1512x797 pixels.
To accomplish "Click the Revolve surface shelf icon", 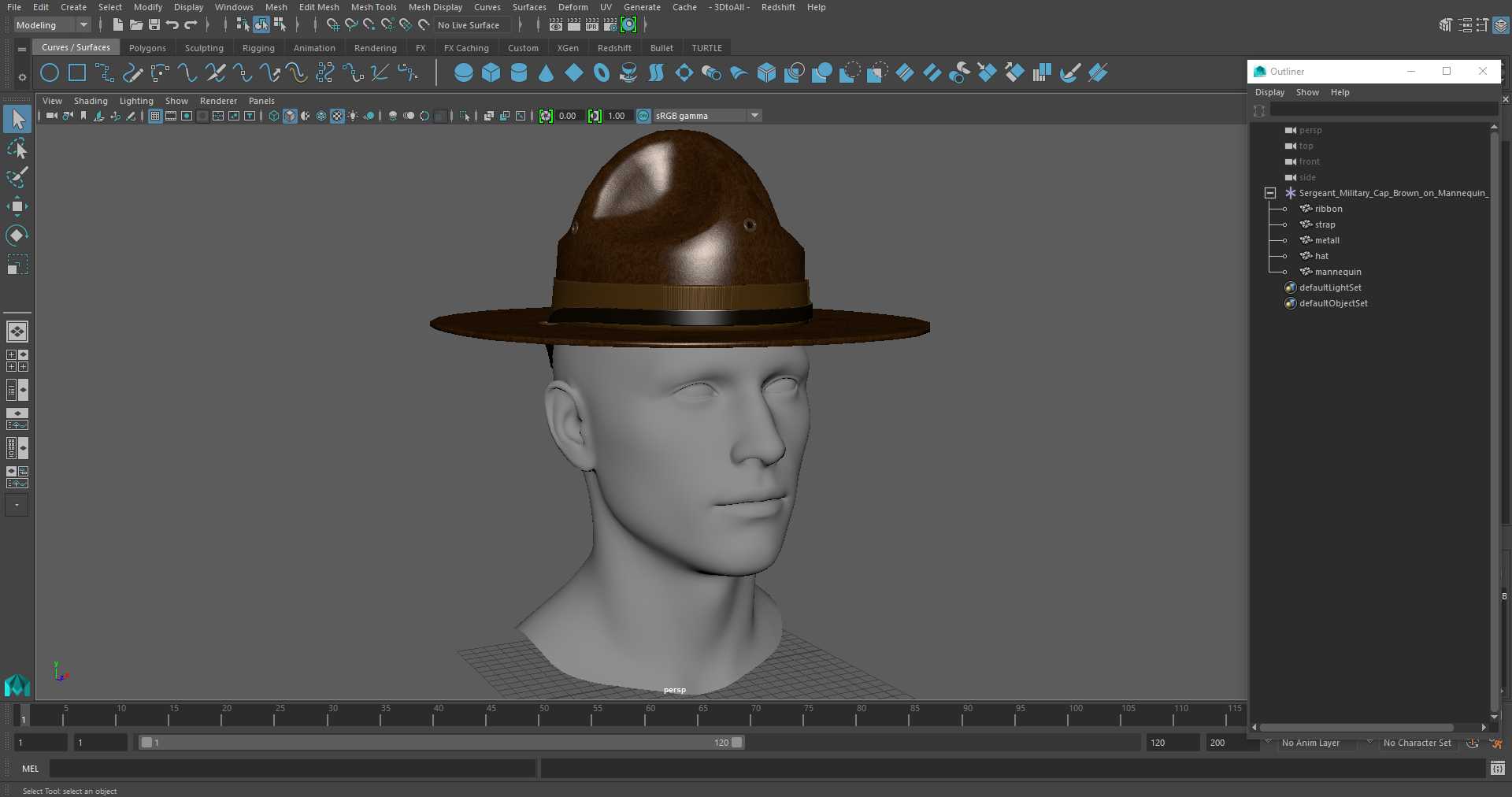I will tap(628, 73).
